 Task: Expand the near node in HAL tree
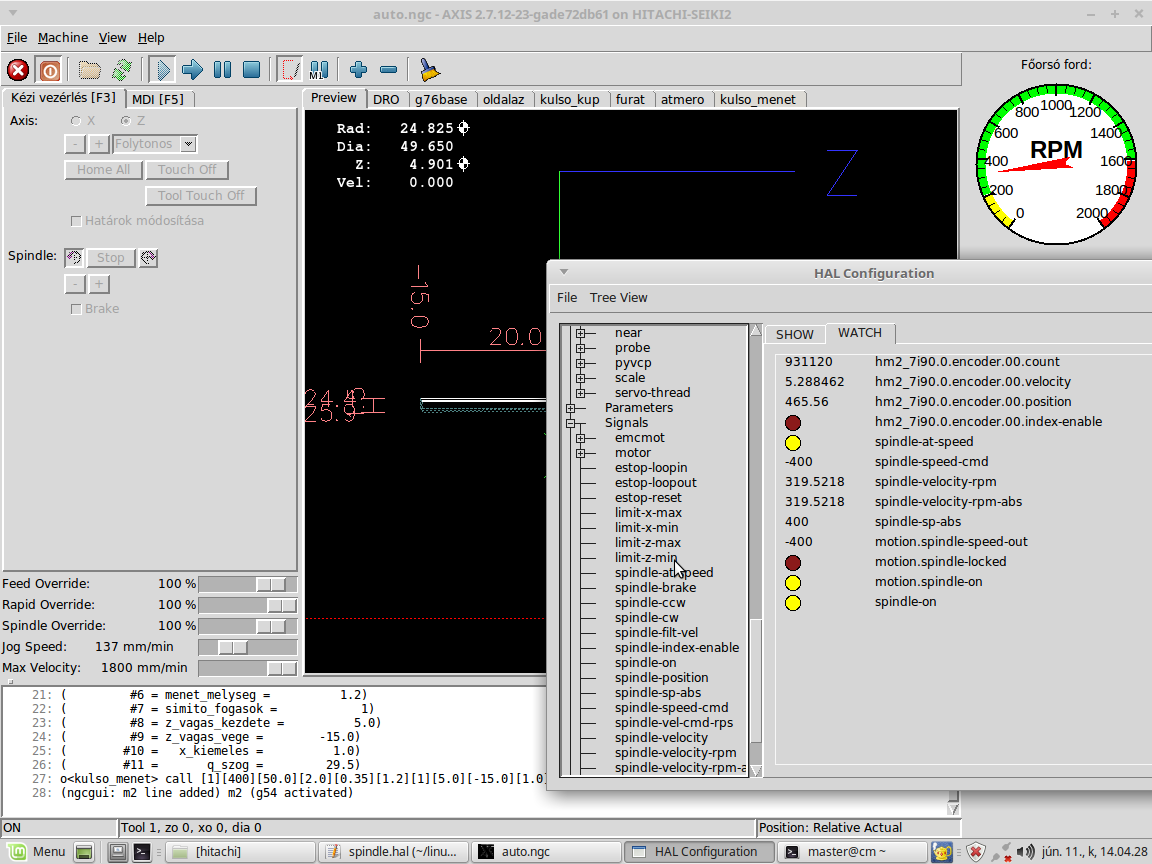click(580, 333)
